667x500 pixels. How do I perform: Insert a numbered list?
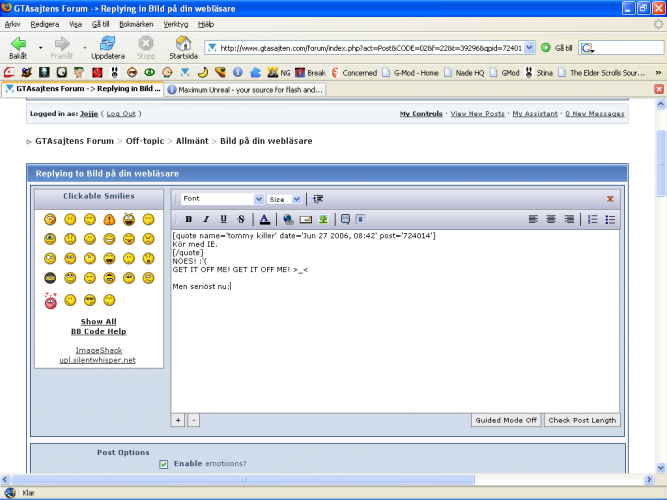tap(592, 219)
